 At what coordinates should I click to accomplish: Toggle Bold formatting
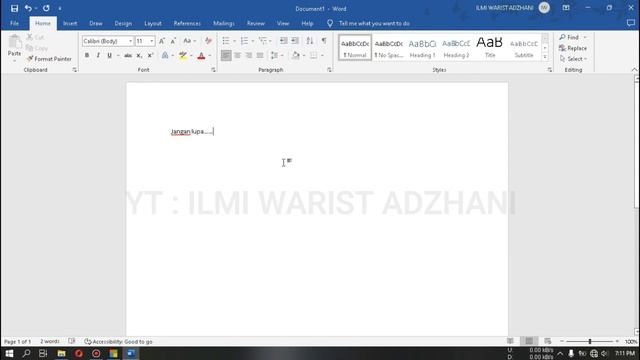[87, 55]
